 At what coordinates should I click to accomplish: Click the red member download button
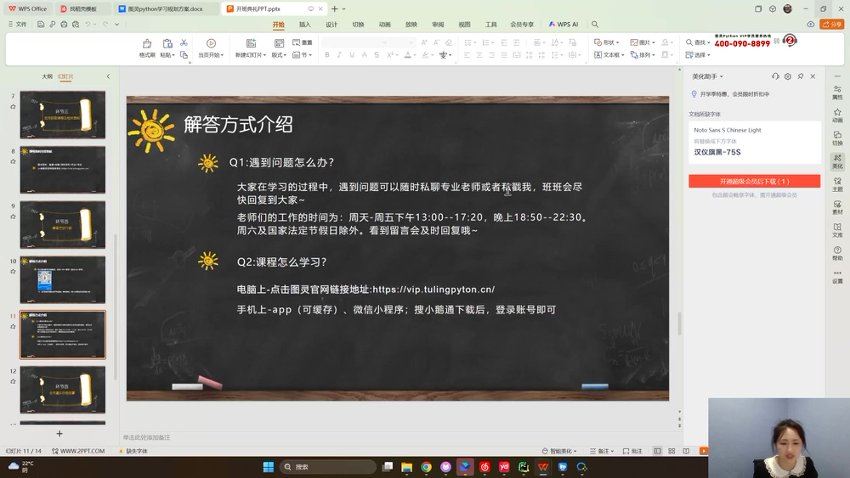(754, 181)
